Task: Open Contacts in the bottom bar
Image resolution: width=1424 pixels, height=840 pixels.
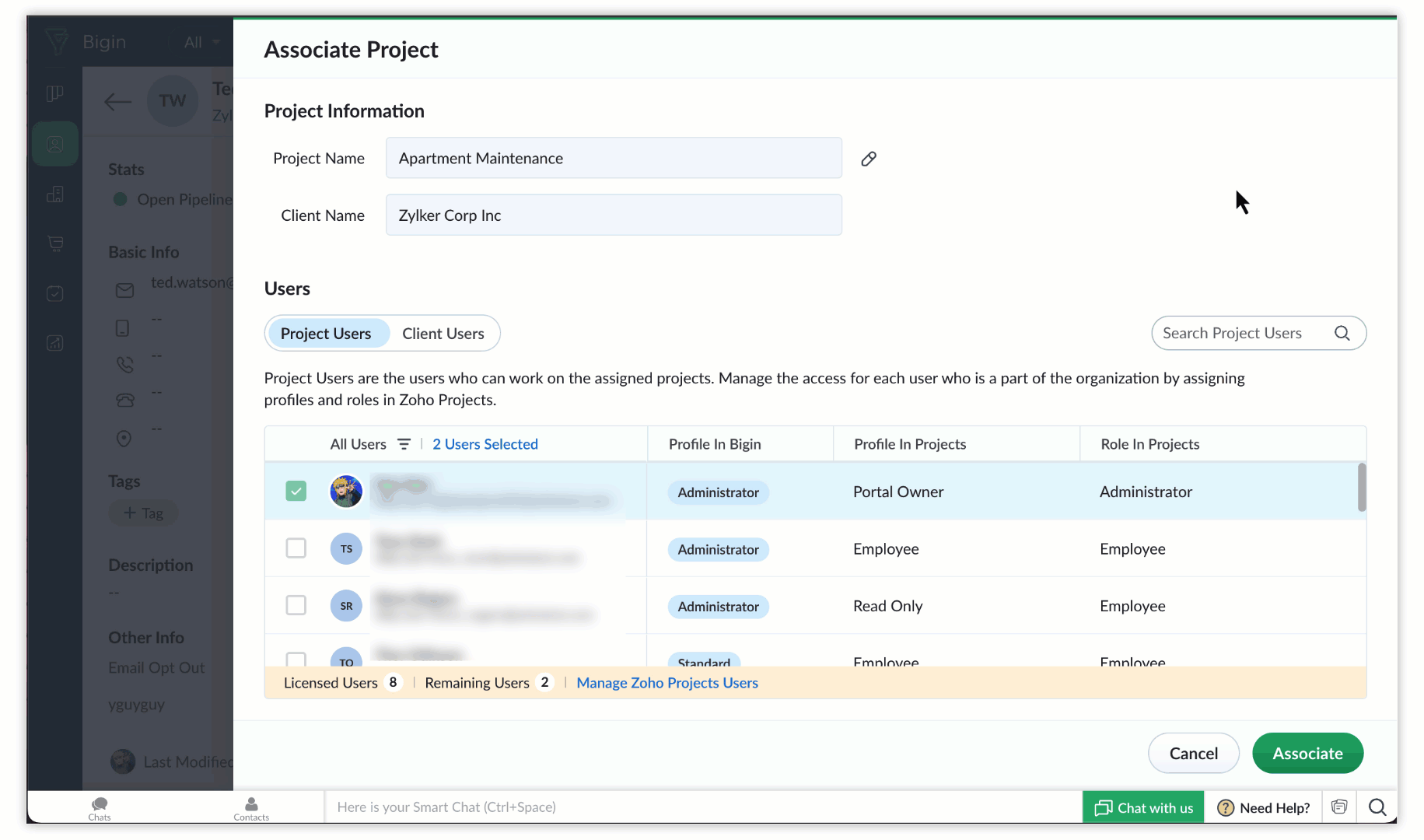Action: (251, 808)
